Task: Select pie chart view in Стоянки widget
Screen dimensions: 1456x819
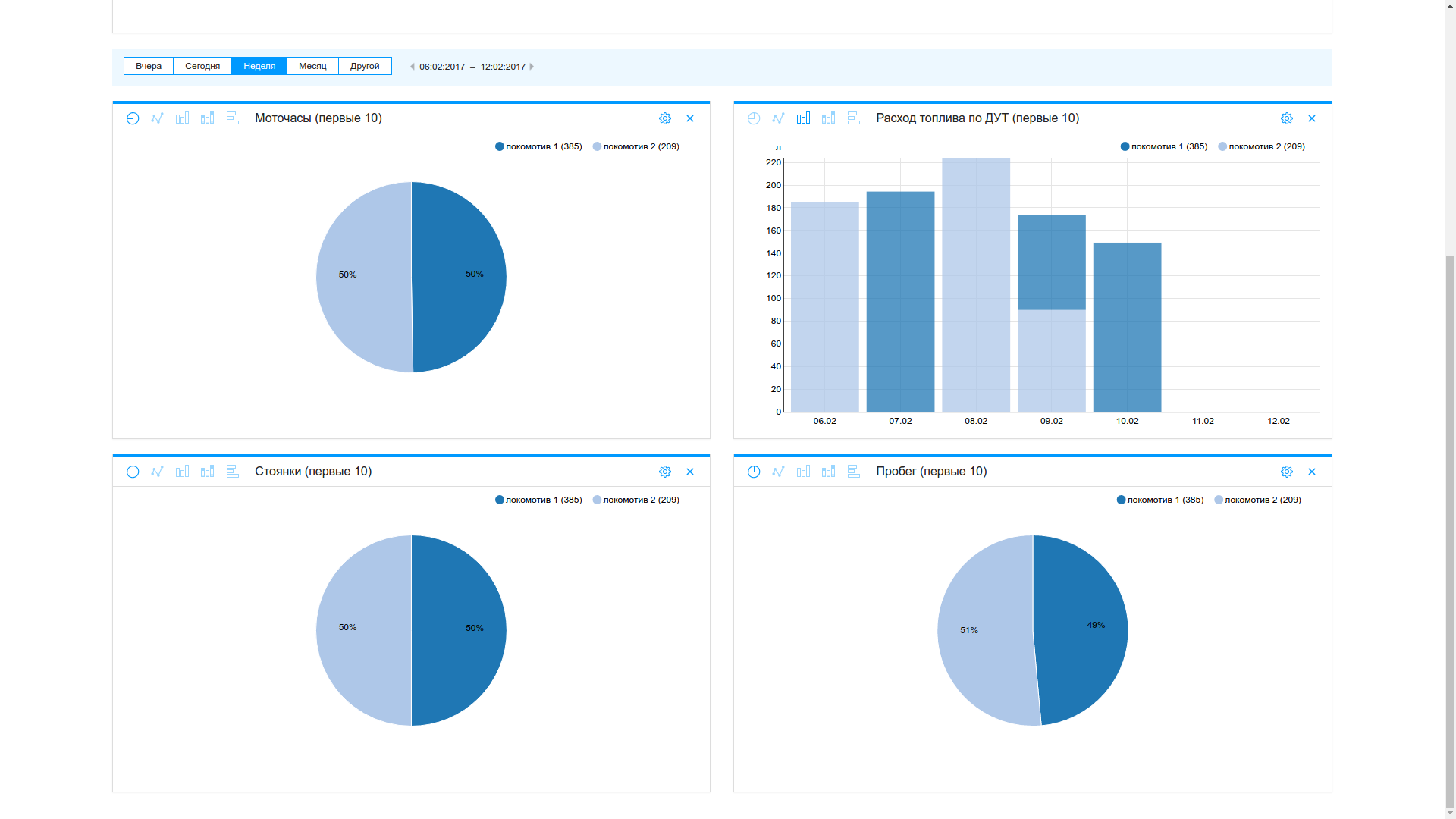Action: click(x=133, y=472)
